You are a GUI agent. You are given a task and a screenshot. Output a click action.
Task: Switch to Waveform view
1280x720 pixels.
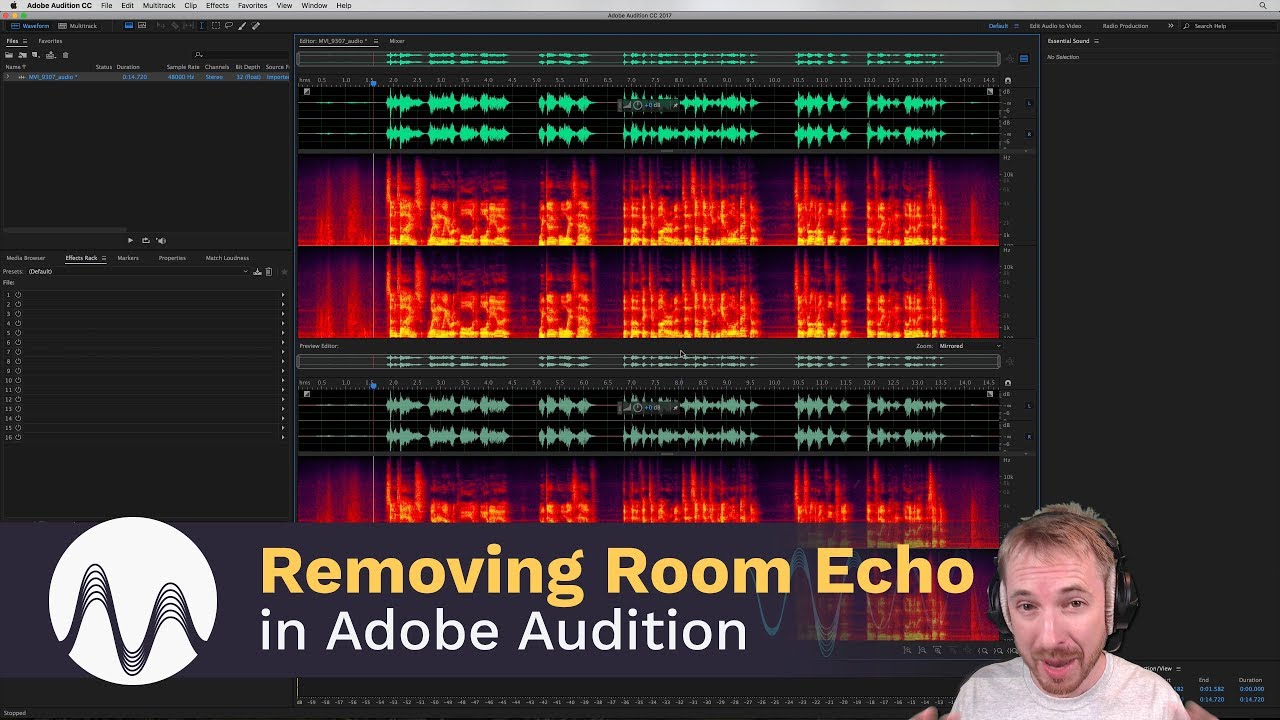coord(29,26)
